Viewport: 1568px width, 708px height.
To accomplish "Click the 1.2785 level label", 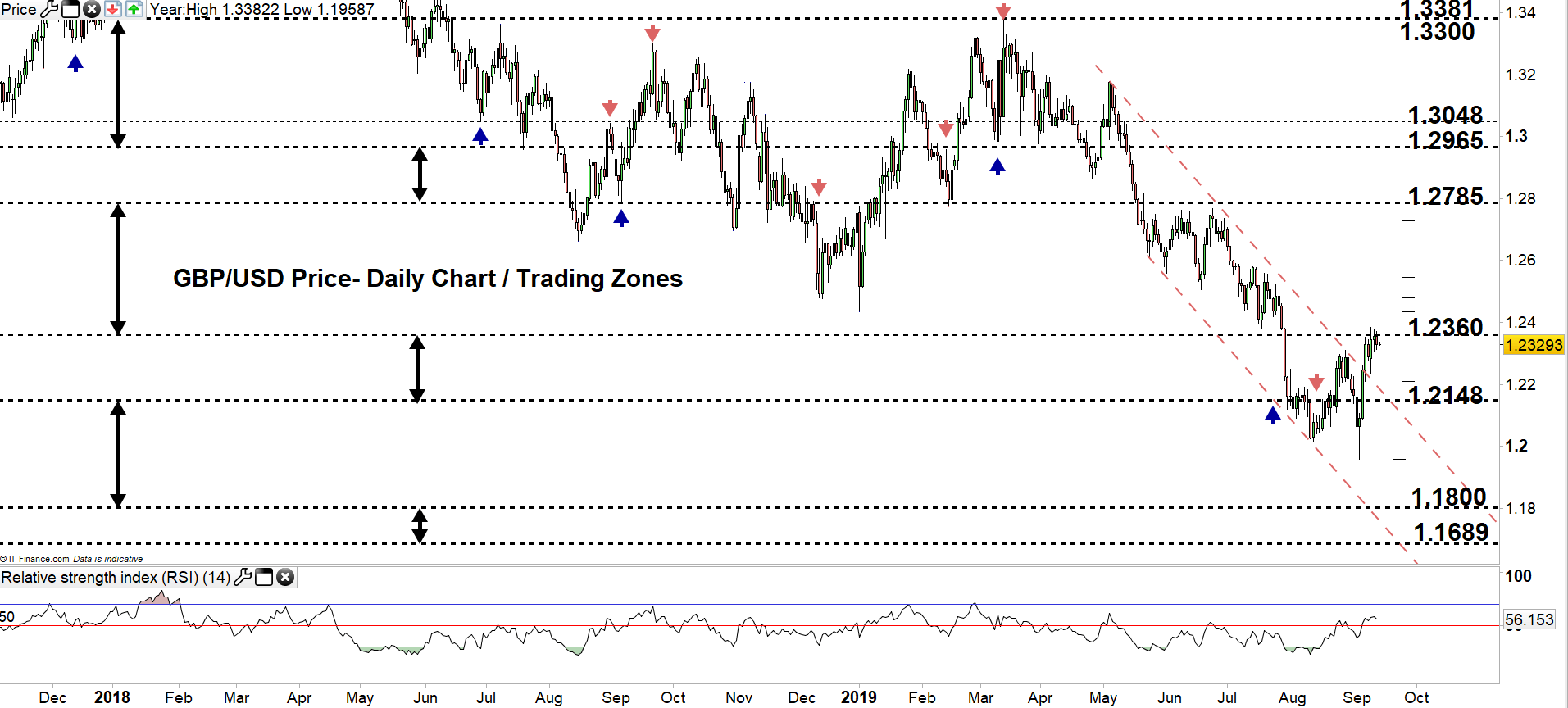I will 1446,196.
